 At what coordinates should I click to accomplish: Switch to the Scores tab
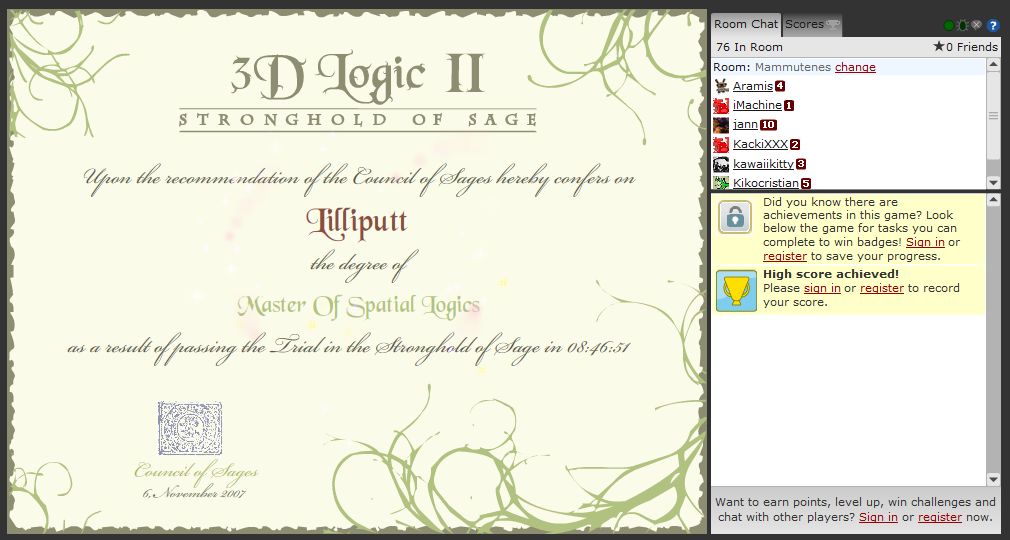pos(810,24)
